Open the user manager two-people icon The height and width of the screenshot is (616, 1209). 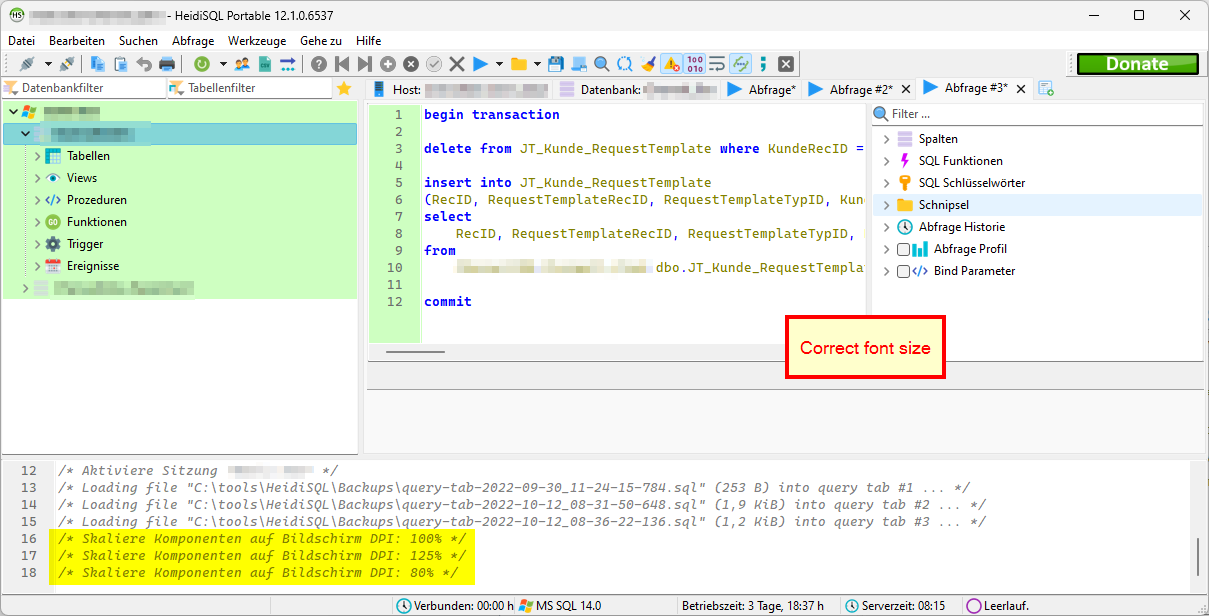241,63
